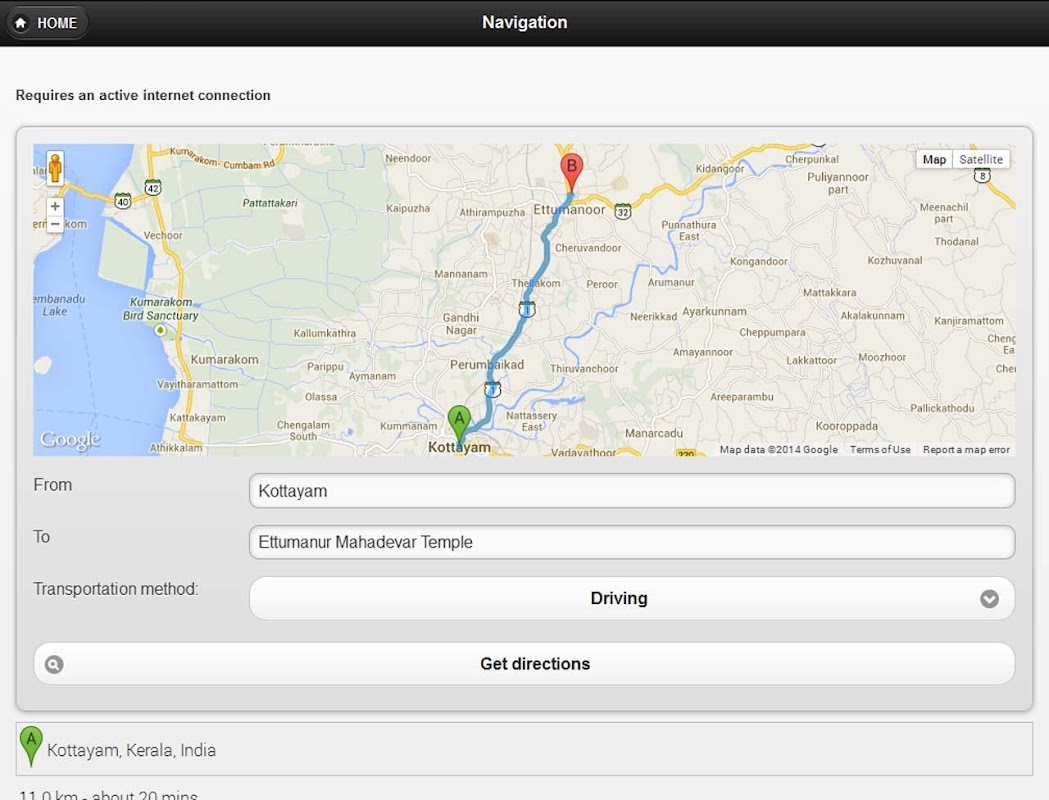
Task: Click highway 8 shield under Satellite
Action: (981, 176)
